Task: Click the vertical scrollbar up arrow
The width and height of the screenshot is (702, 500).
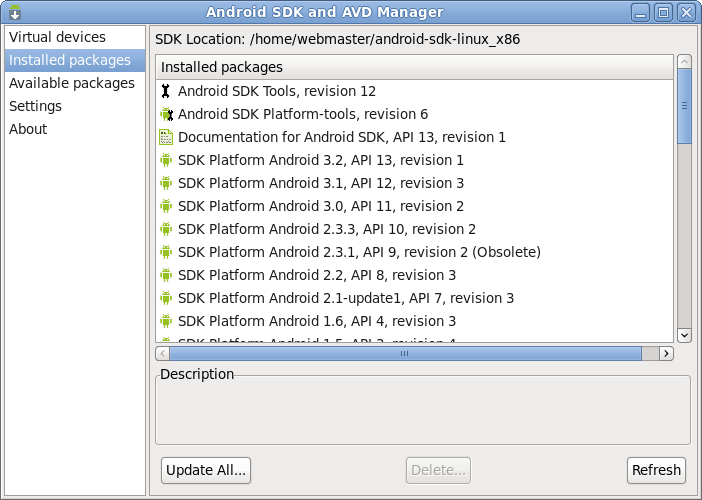Action: click(684, 61)
